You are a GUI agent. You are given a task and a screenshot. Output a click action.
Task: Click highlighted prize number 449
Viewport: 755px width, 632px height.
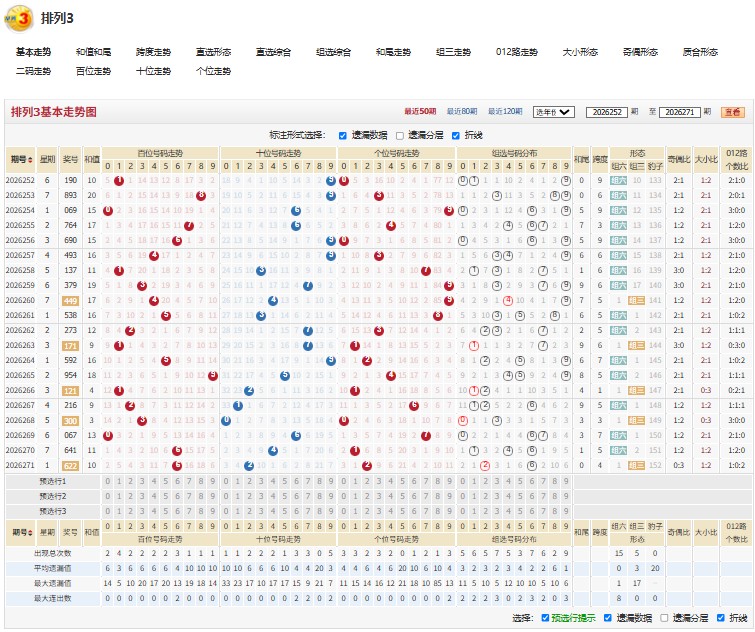70,300
